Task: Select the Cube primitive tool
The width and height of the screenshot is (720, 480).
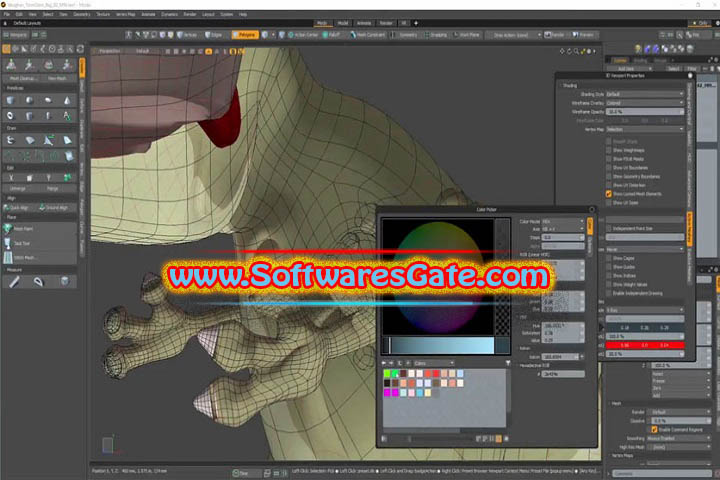Action: (x=11, y=100)
